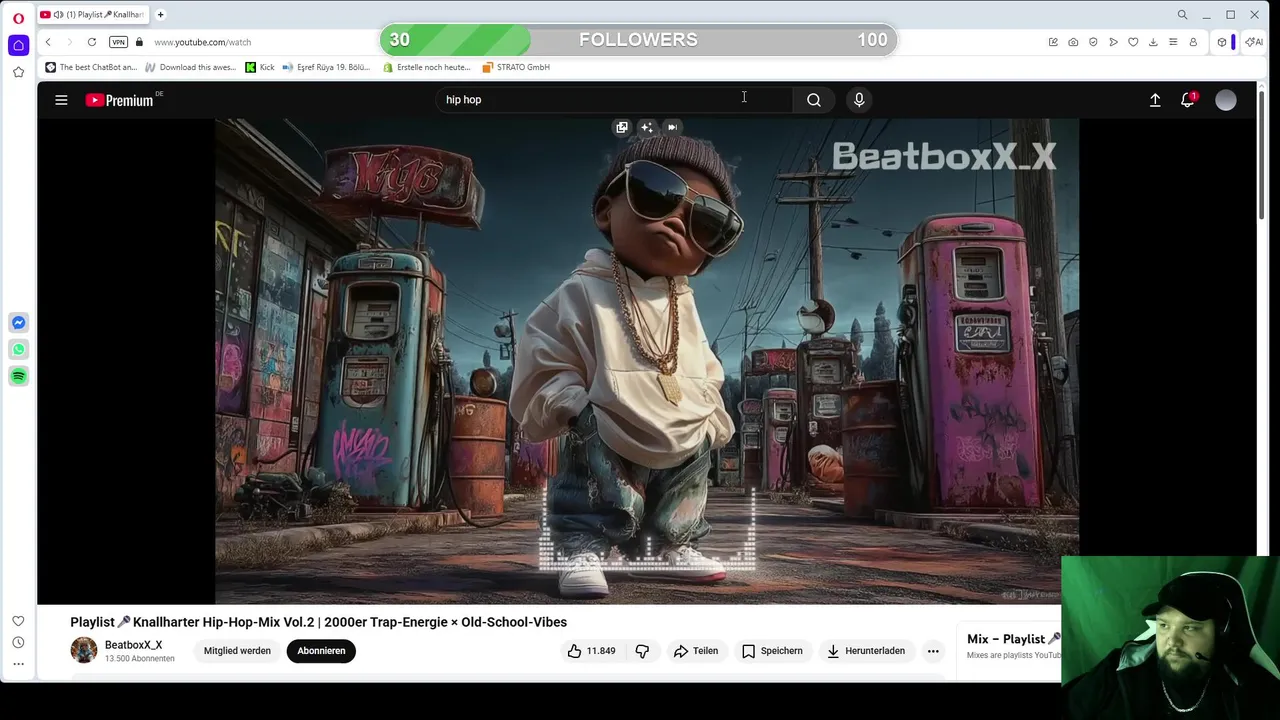Click the 'Mitglied werden' join button

coord(237,651)
